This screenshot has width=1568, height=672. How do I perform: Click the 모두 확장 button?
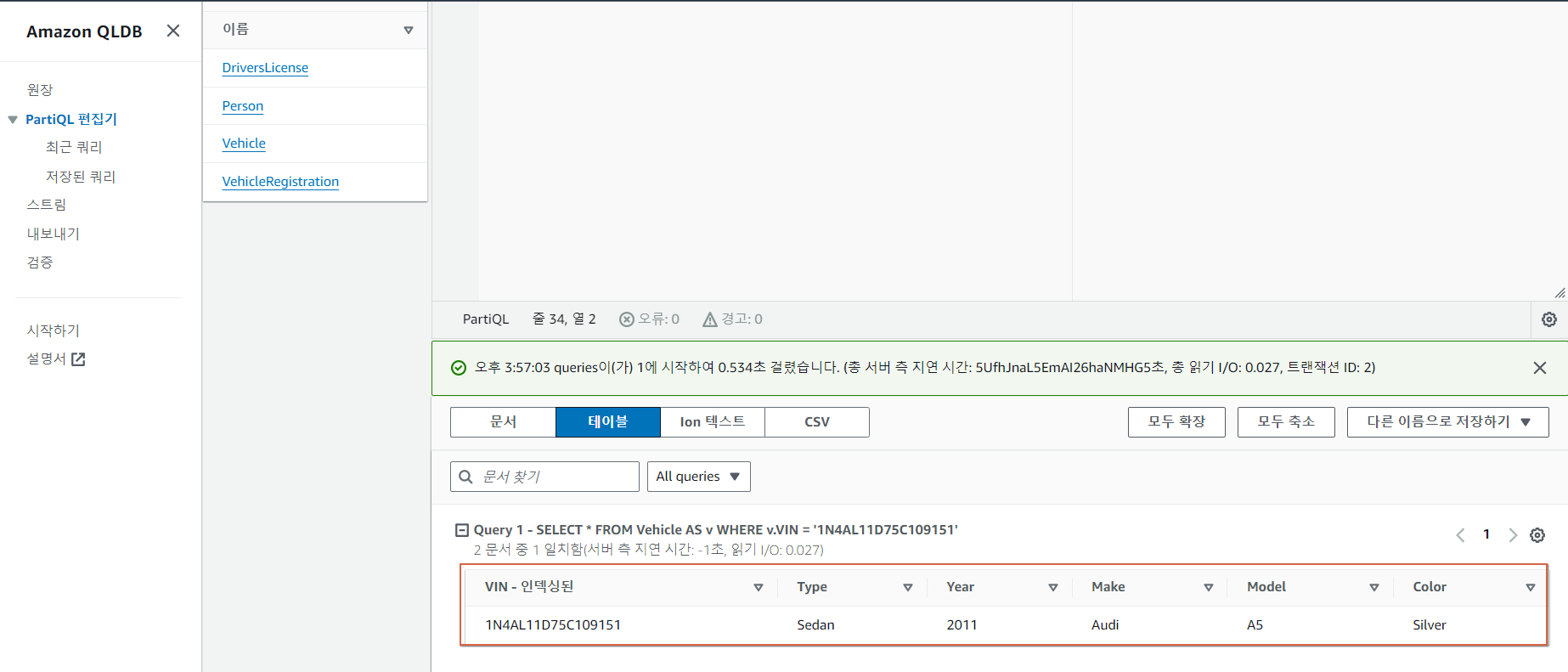coord(1176,422)
